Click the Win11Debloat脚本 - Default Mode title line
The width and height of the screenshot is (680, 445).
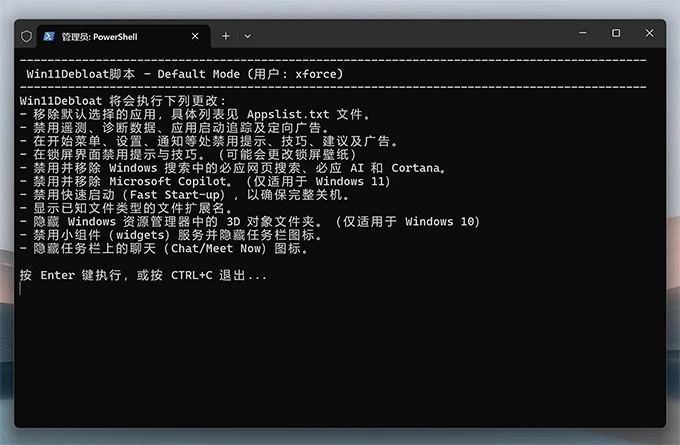click(x=185, y=74)
